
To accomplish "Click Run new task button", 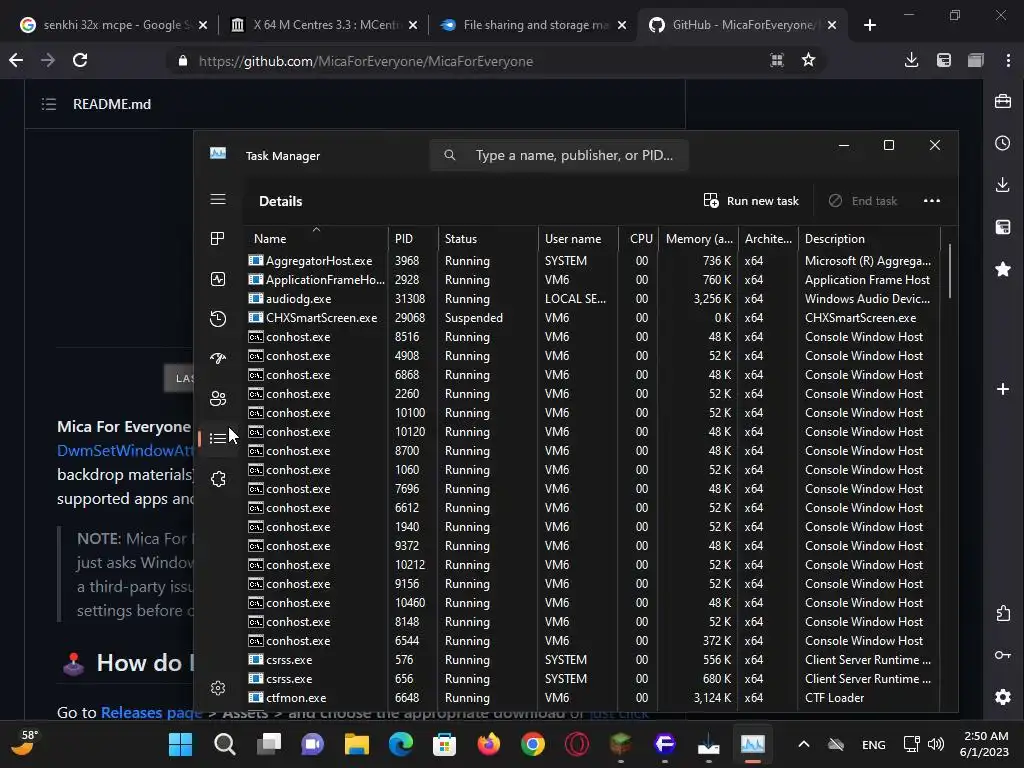I will coord(751,200).
